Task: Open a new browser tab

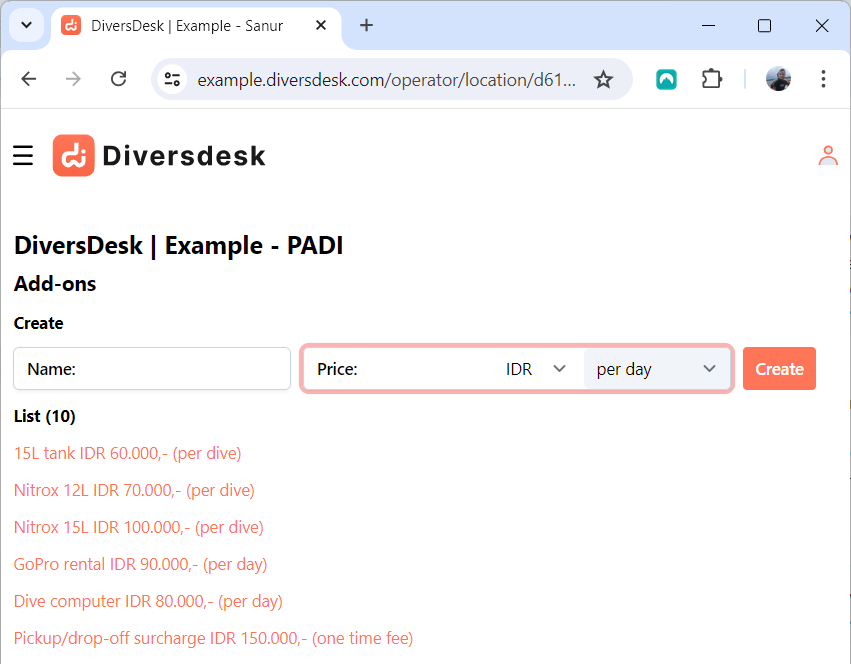Action: pyautogui.click(x=366, y=25)
